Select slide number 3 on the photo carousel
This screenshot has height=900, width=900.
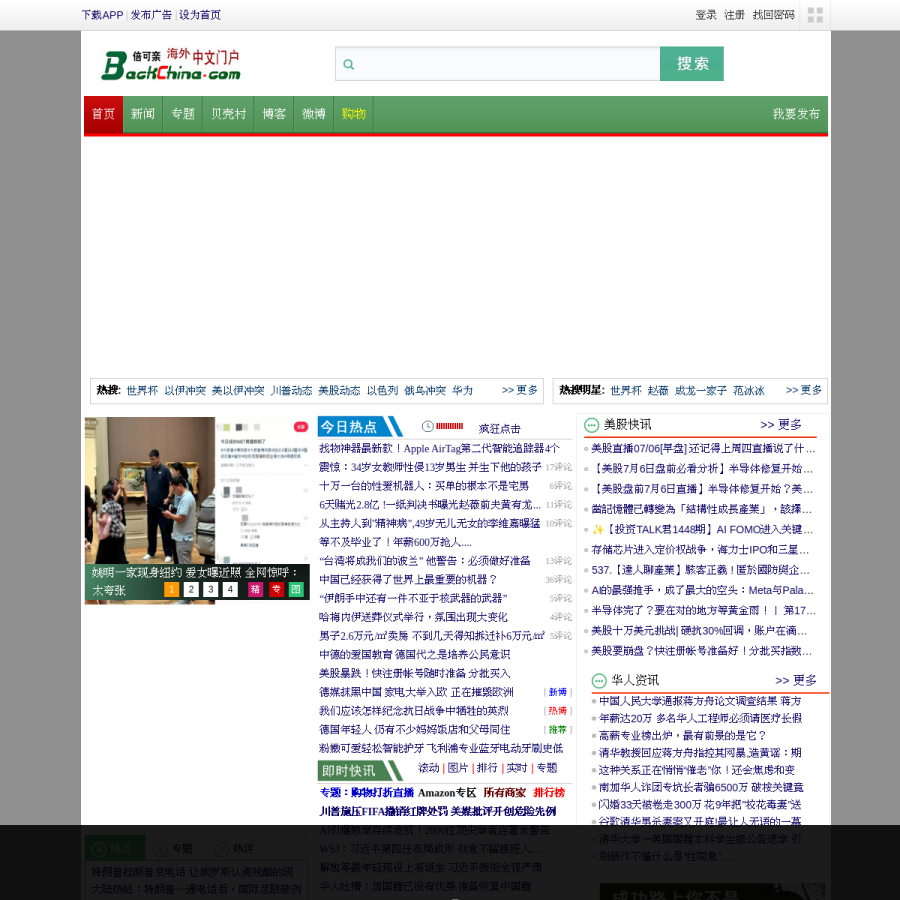pos(211,589)
